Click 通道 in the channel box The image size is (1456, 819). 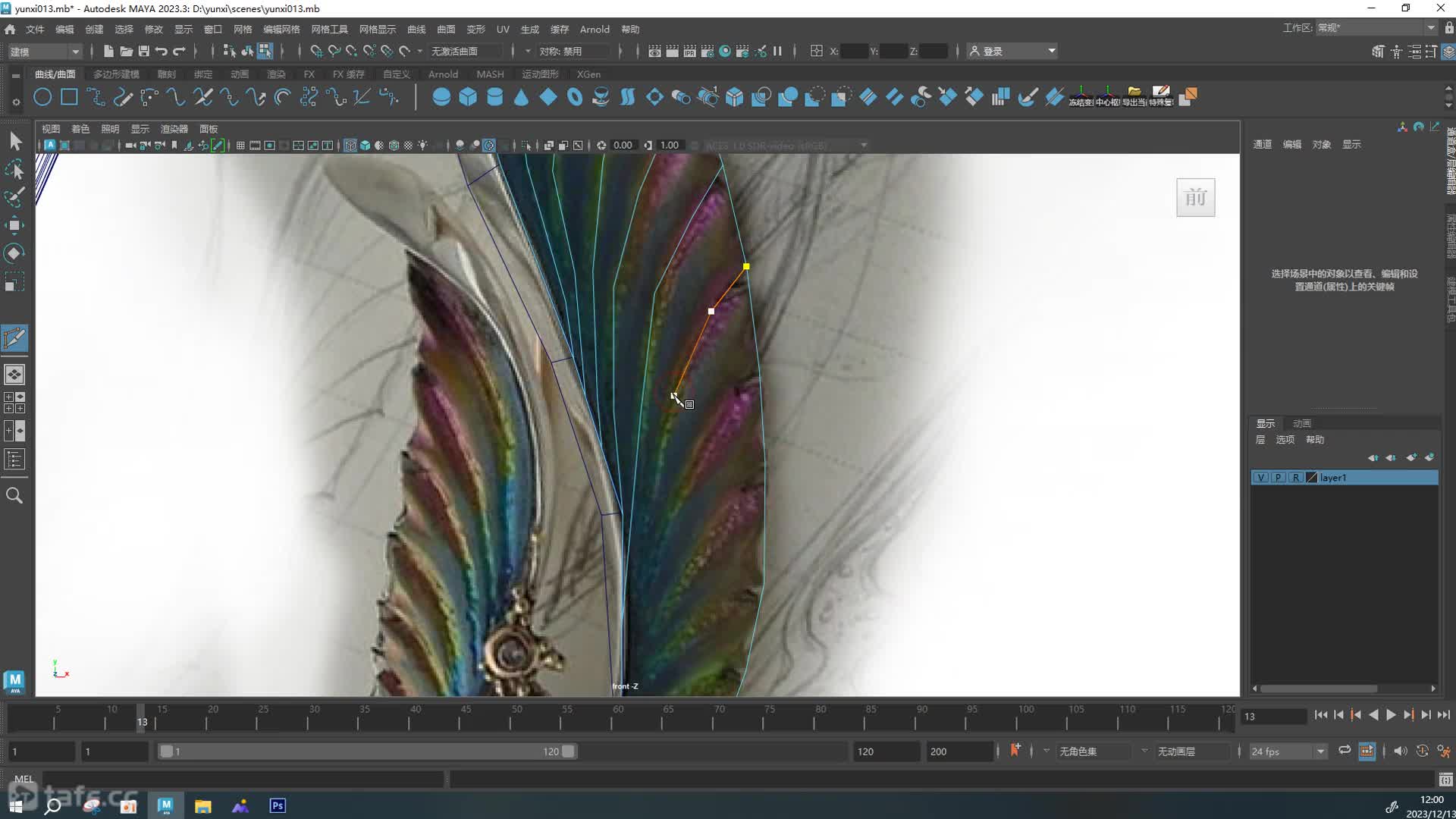[x=1263, y=144]
